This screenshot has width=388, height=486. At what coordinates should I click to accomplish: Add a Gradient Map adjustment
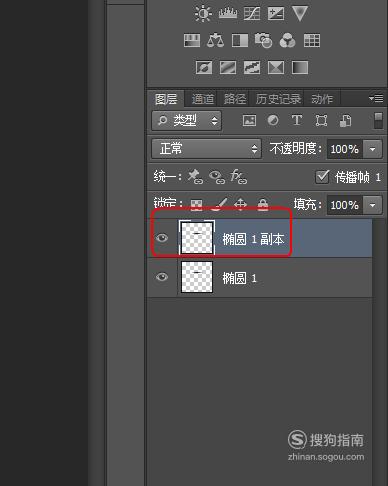click(x=300, y=68)
